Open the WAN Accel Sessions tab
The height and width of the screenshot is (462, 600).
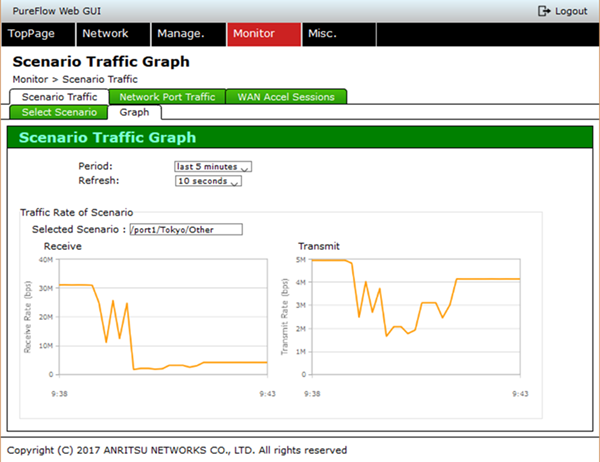coord(286,97)
